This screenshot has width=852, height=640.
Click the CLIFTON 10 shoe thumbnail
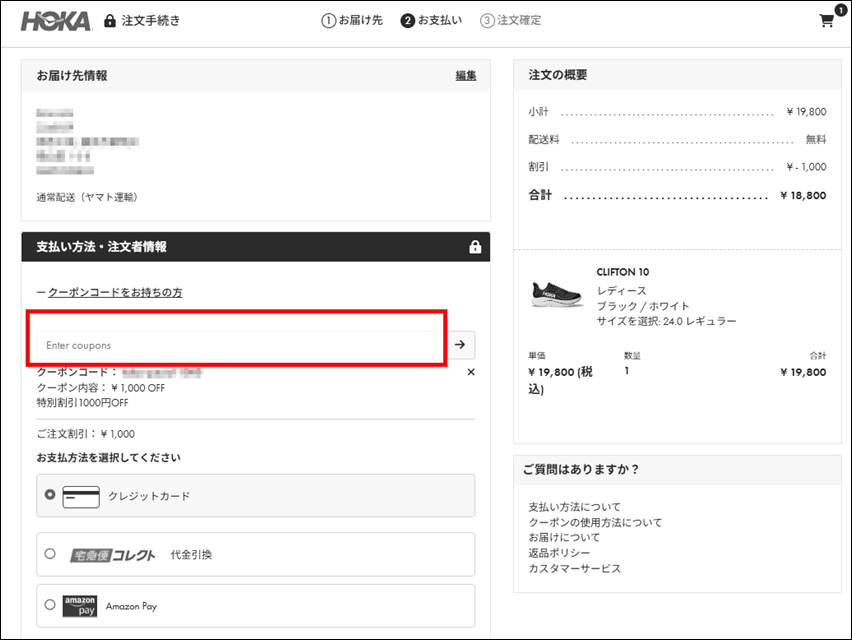[556, 294]
